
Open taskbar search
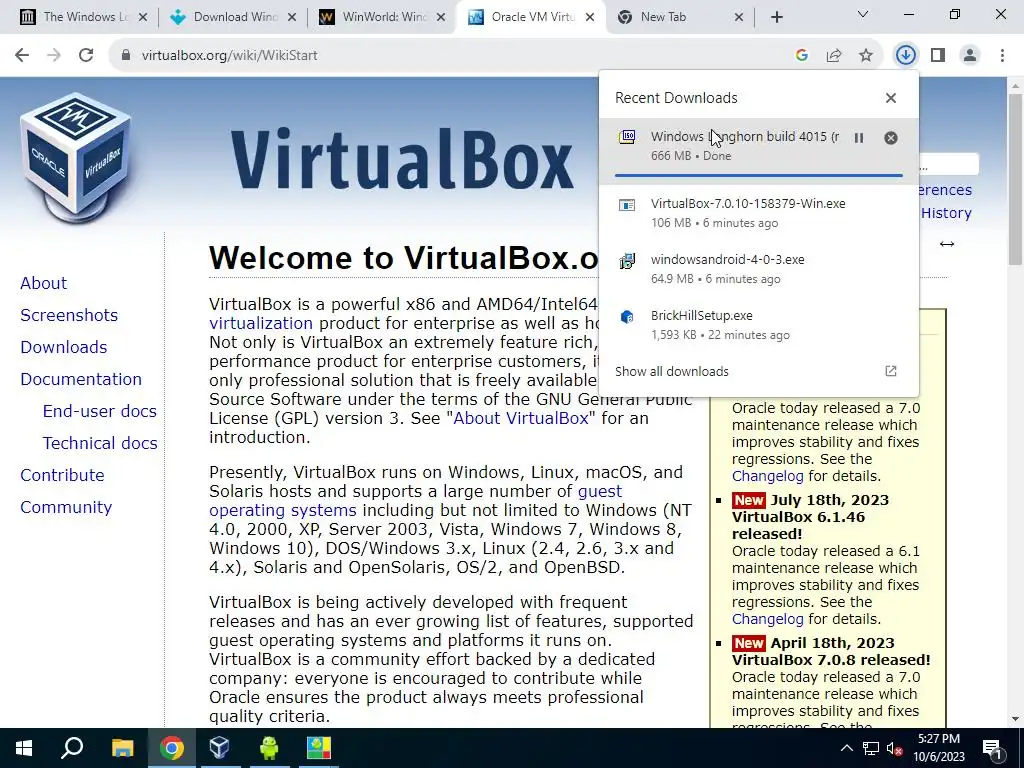click(x=72, y=748)
